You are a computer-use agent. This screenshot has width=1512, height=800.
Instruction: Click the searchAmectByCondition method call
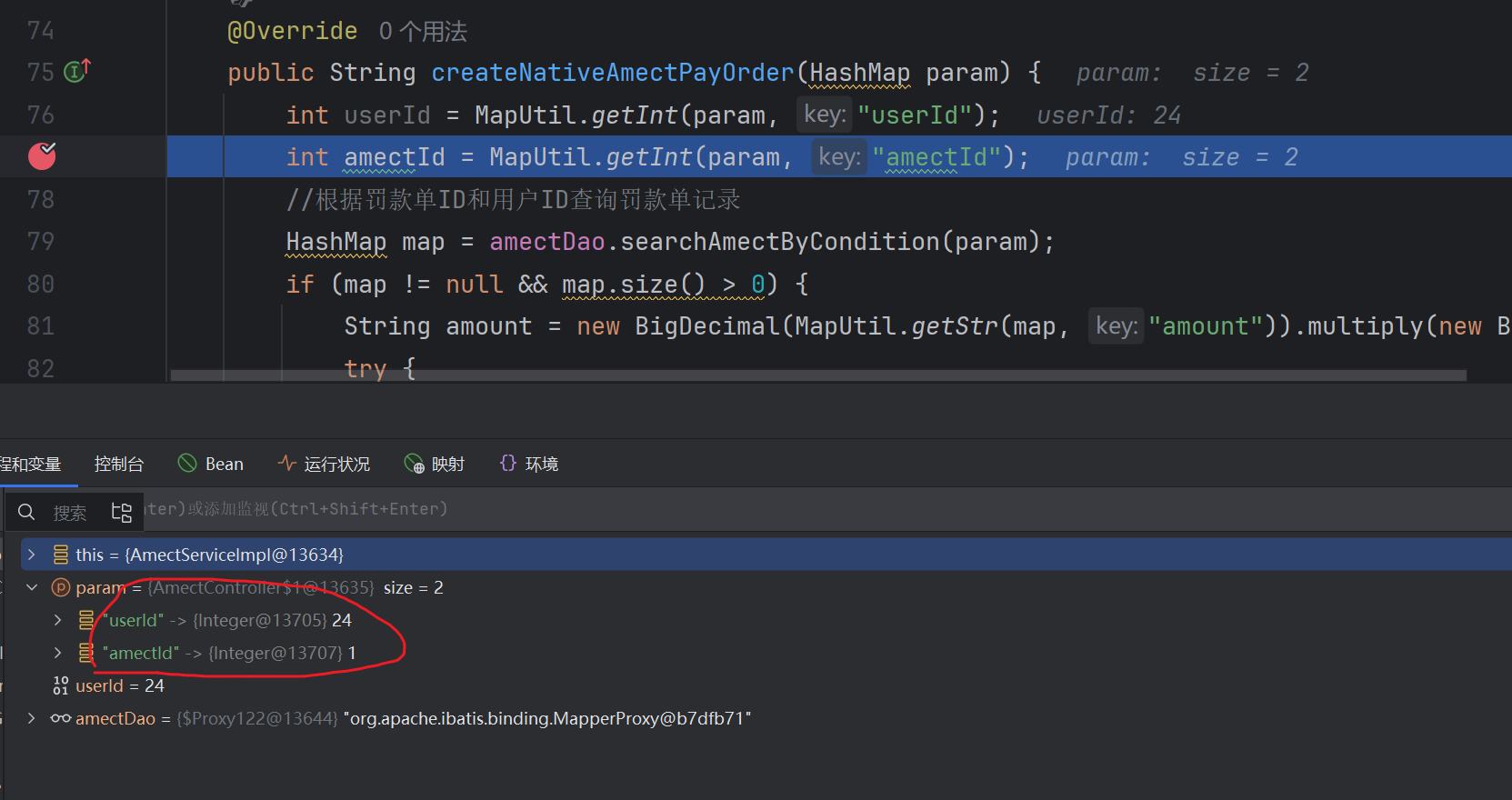[780, 242]
